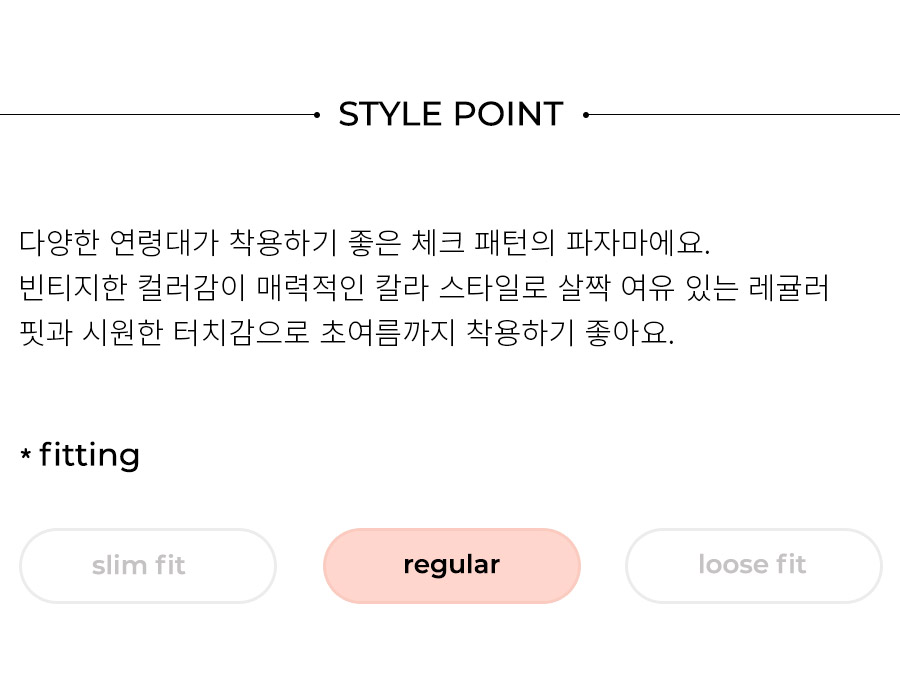
Task: Click the word 레귤러 in second line
Action: tap(789, 288)
